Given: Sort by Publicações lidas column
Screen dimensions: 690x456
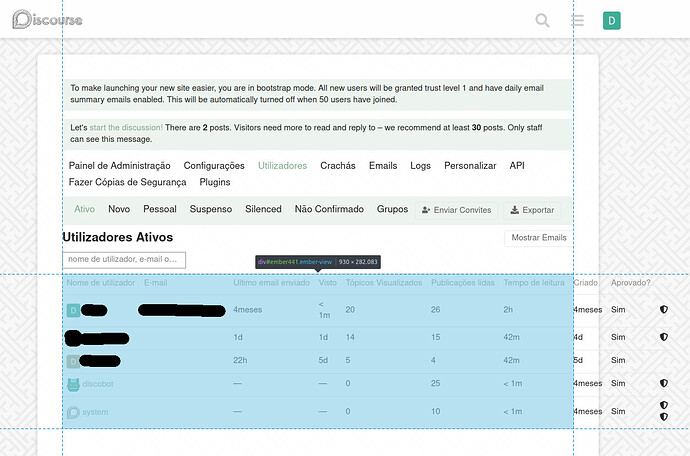Looking at the screenshot, I should 463,283.
